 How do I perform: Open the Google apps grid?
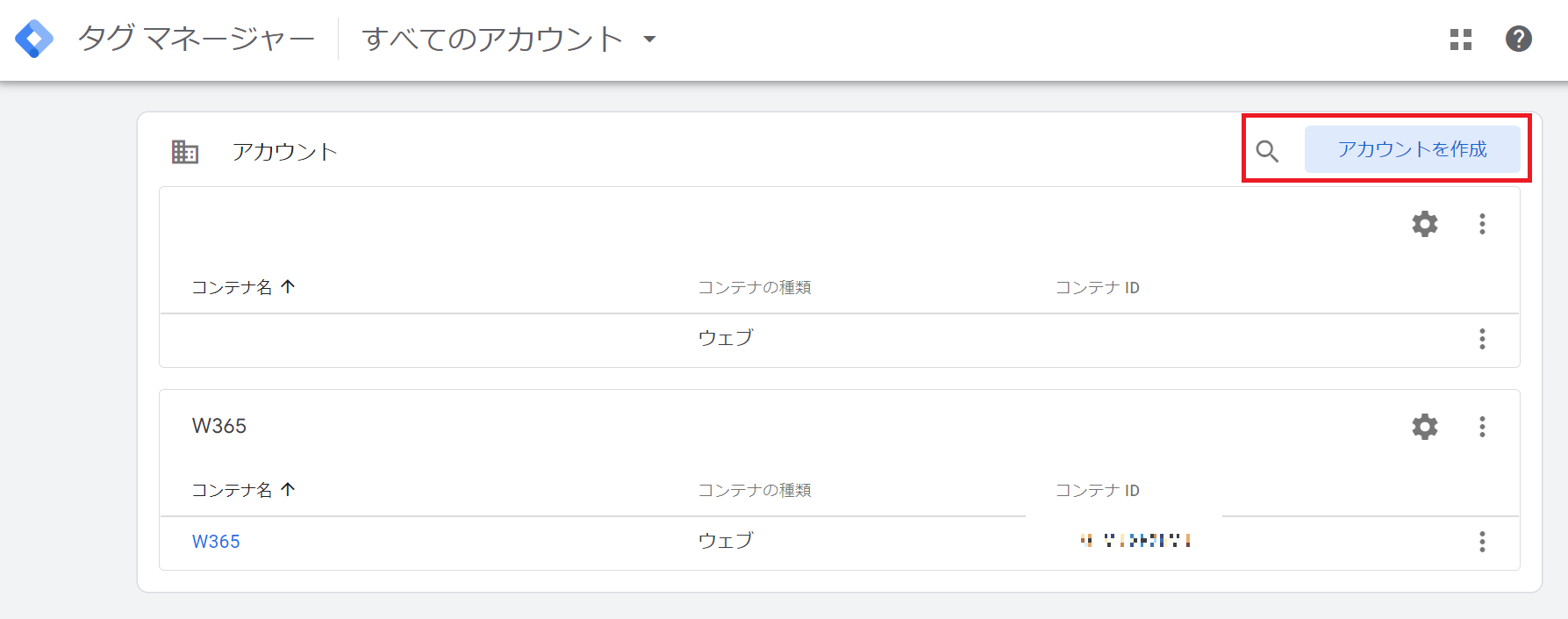click(1461, 40)
